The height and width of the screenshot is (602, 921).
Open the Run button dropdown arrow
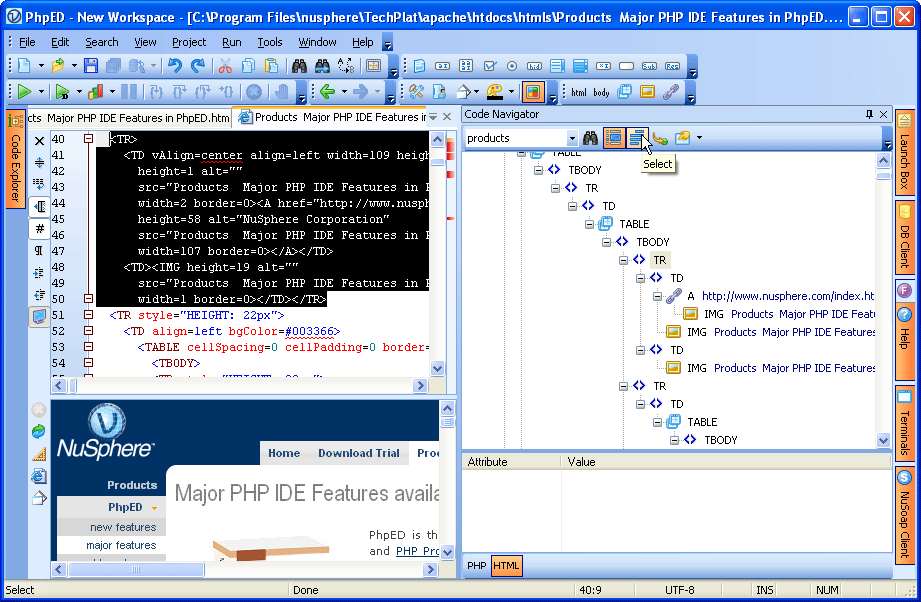41,92
